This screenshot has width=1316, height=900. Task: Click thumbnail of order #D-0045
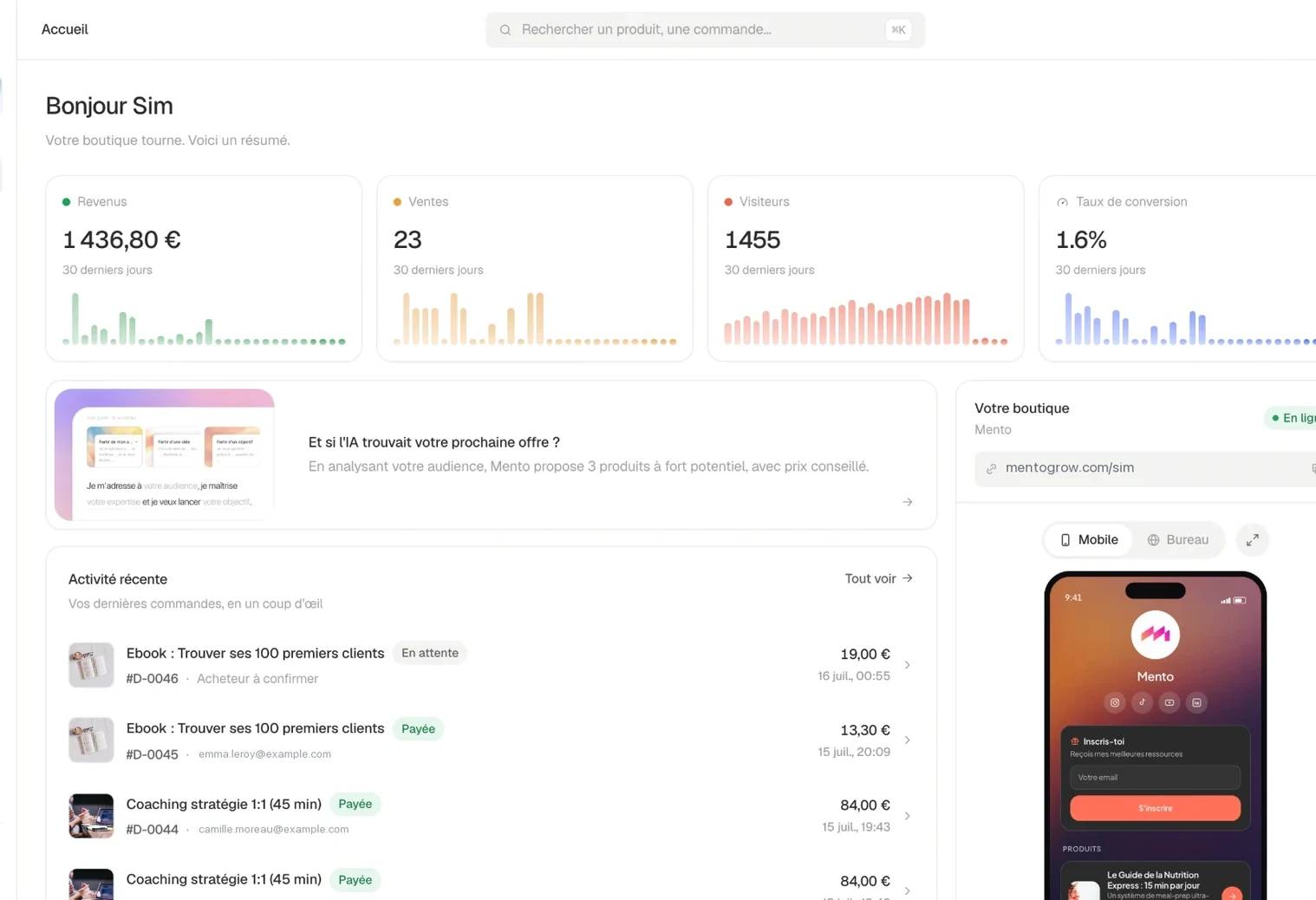(x=91, y=740)
